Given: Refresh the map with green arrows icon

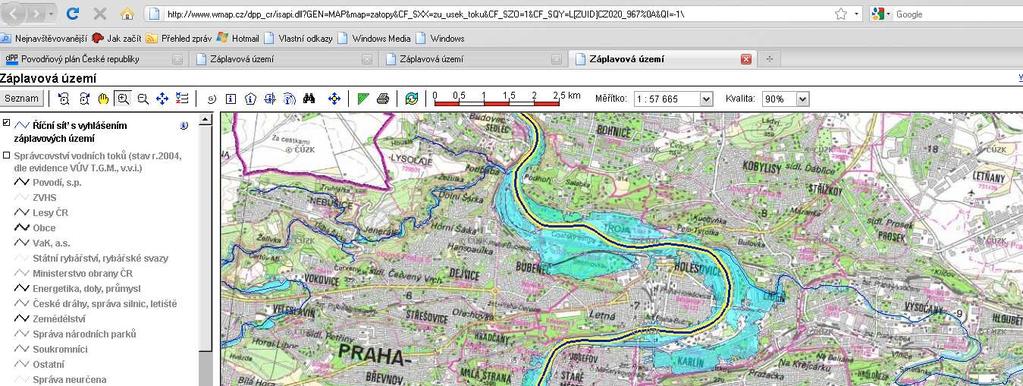Looking at the screenshot, I should click(x=411, y=99).
